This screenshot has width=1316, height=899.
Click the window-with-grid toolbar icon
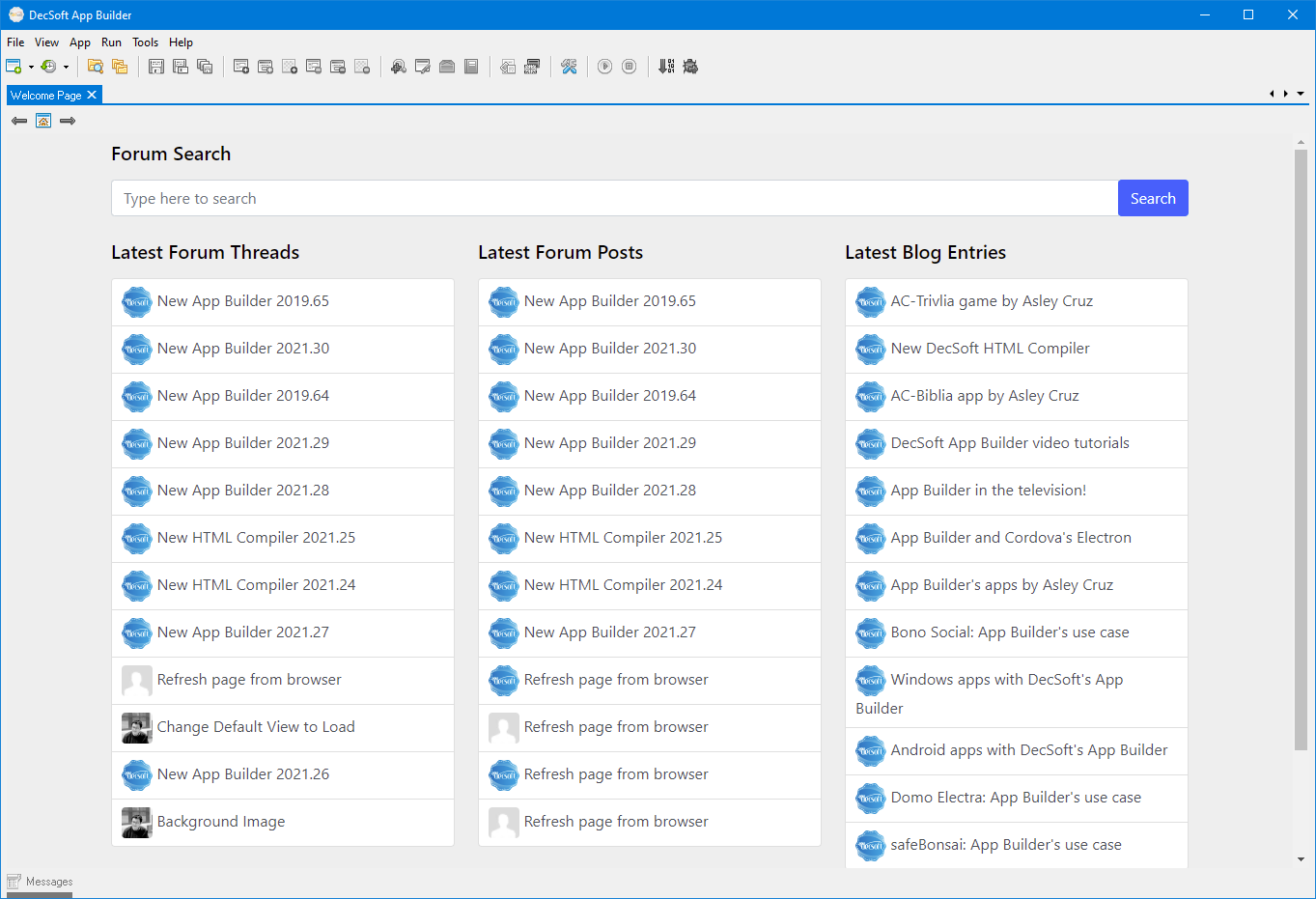(x=532, y=67)
